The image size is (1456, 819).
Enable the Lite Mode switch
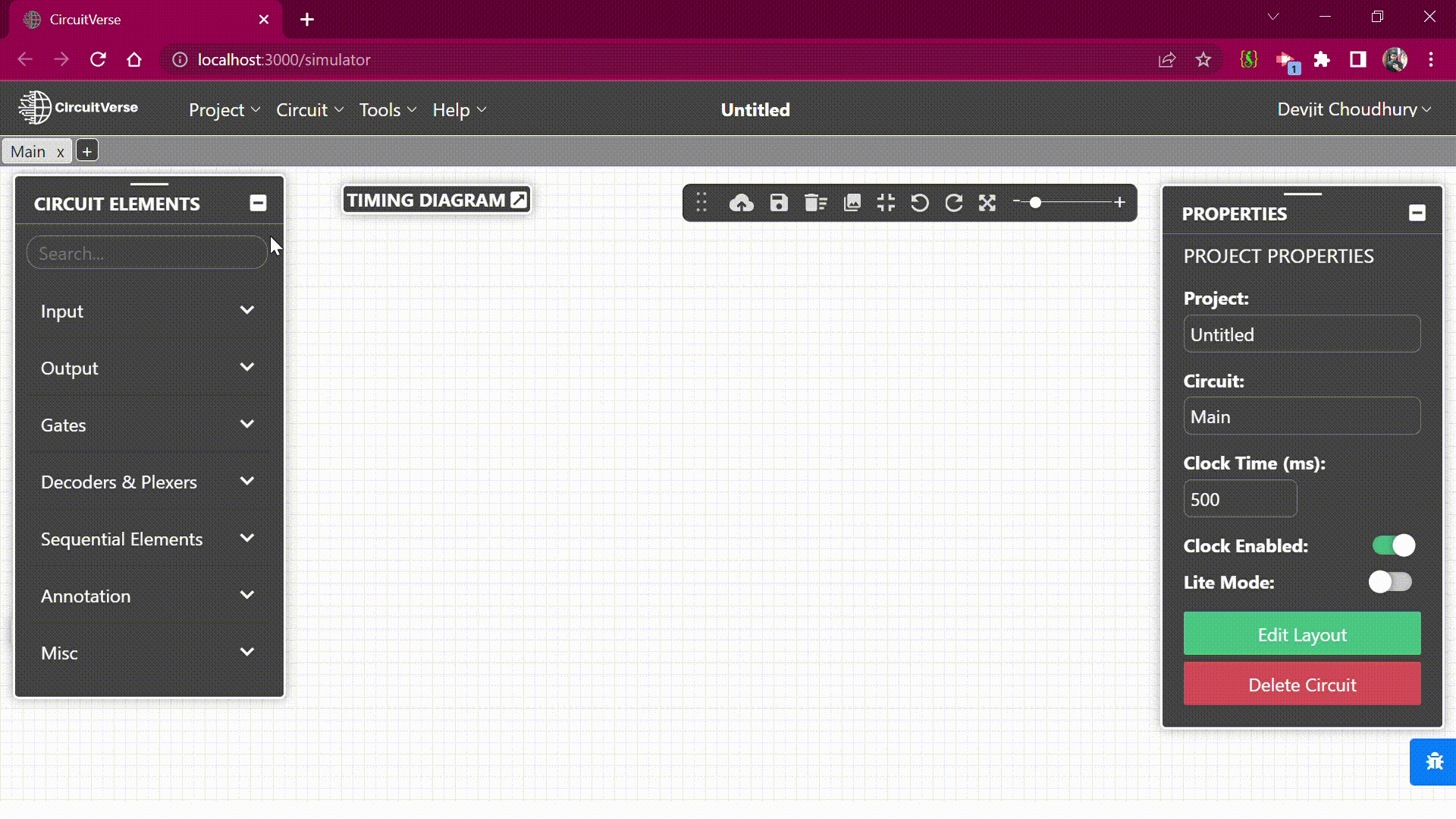[x=1390, y=582]
